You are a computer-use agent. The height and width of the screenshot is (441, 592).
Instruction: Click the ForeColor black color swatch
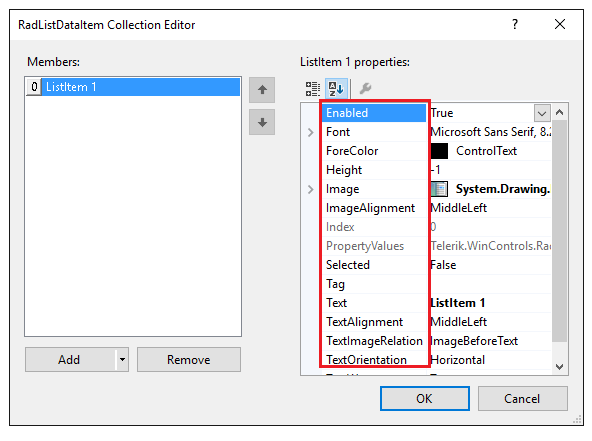click(439, 151)
